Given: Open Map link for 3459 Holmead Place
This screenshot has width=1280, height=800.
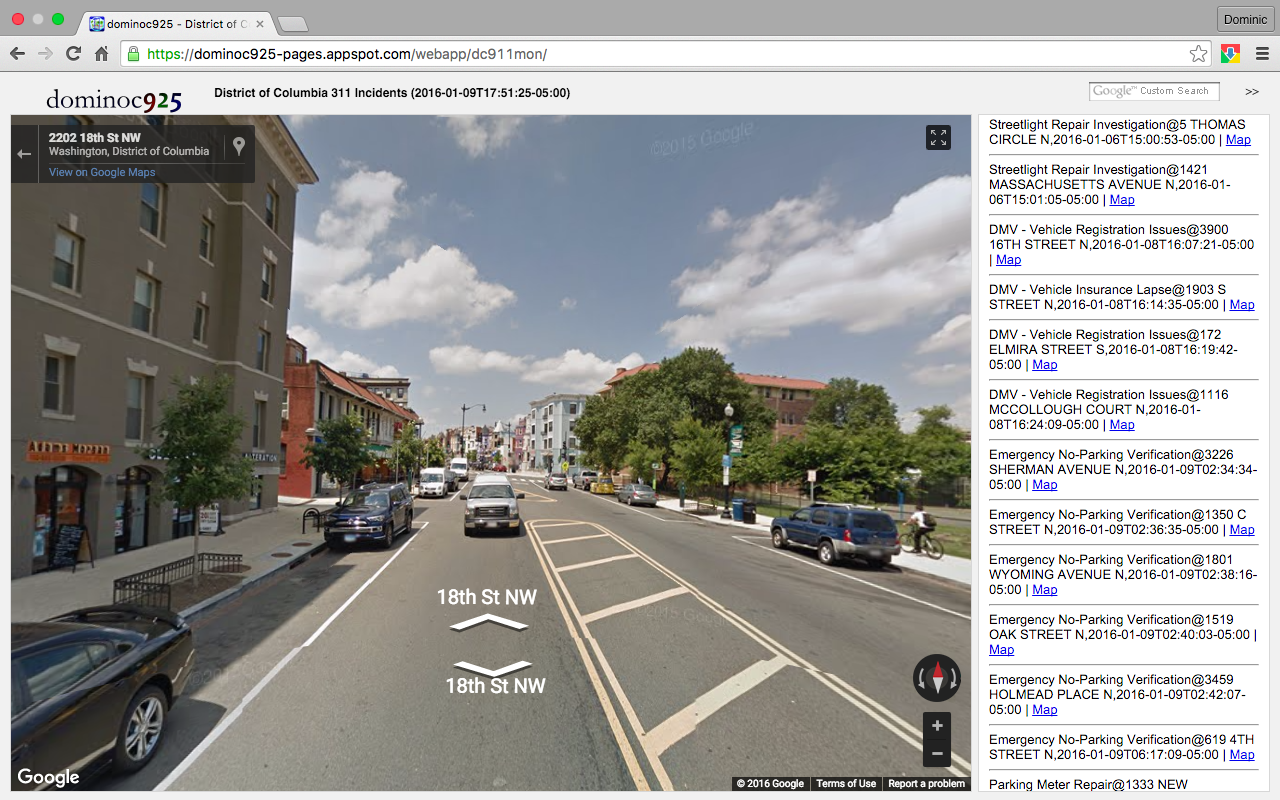Looking at the screenshot, I should pyautogui.click(x=1045, y=710).
